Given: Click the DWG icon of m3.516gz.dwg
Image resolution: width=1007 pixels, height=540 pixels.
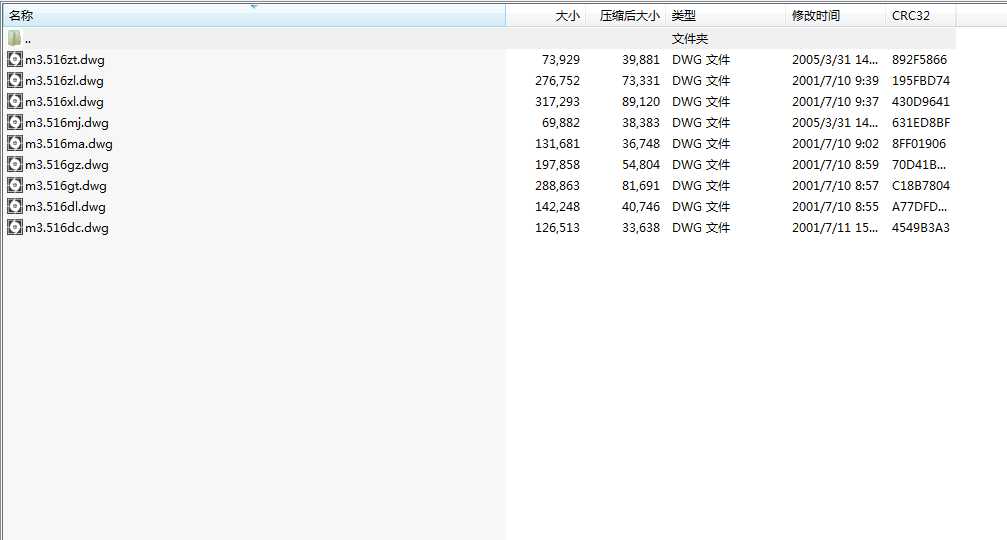Looking at the screenshot, I should pyautogui.click(x=15, y=164).
